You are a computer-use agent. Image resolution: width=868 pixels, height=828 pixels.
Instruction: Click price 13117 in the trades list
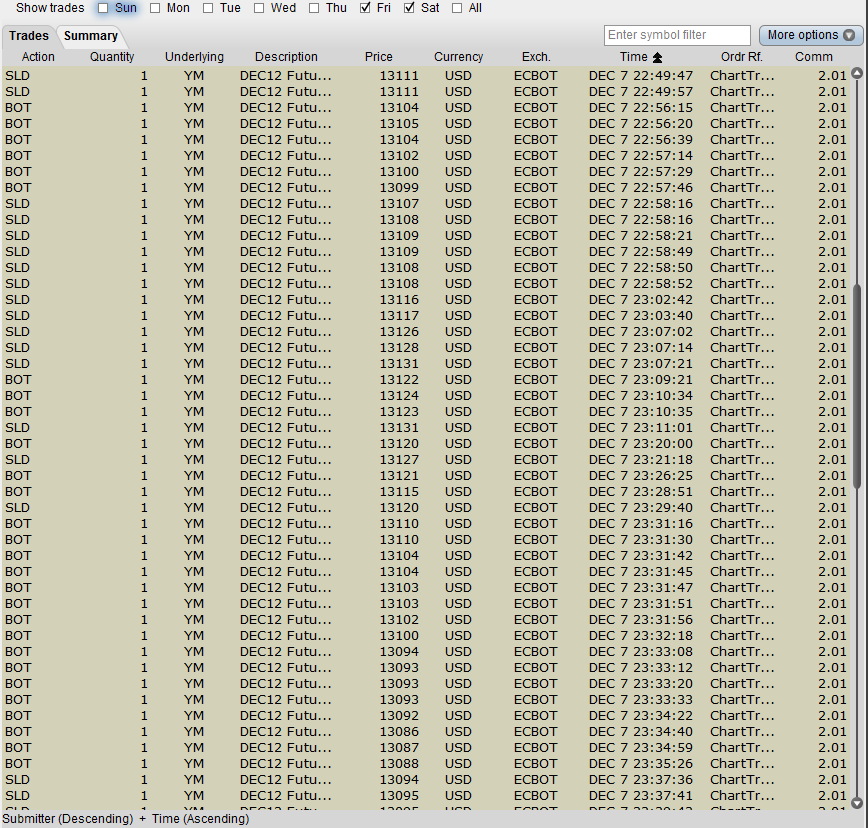(x=399, y=316)
